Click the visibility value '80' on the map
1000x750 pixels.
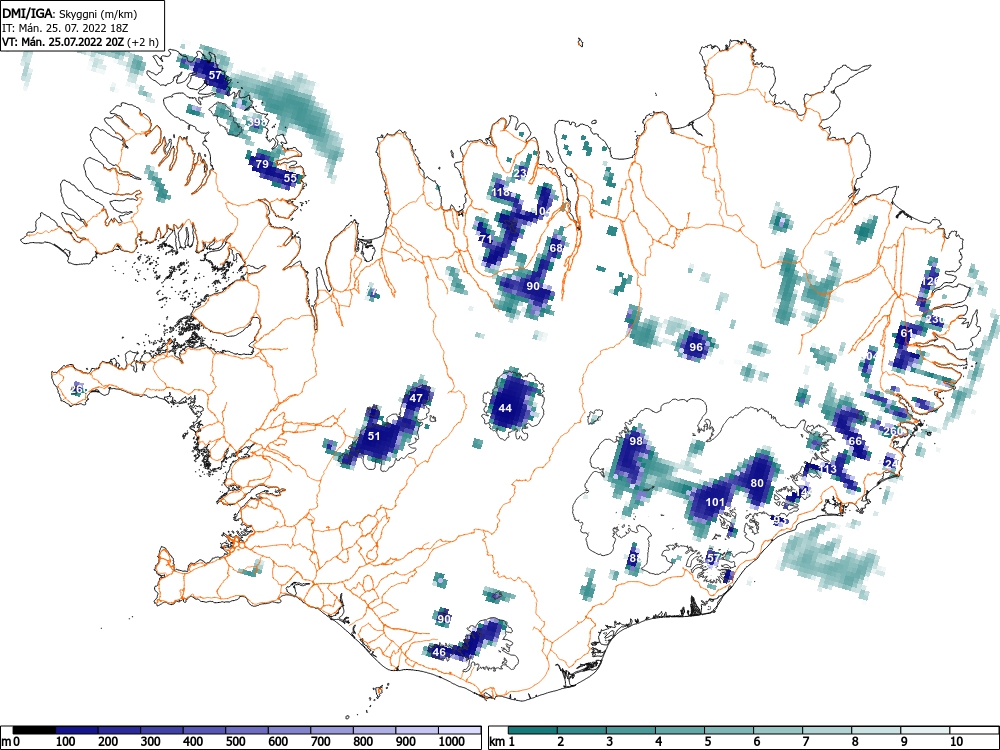click(757, 483)
